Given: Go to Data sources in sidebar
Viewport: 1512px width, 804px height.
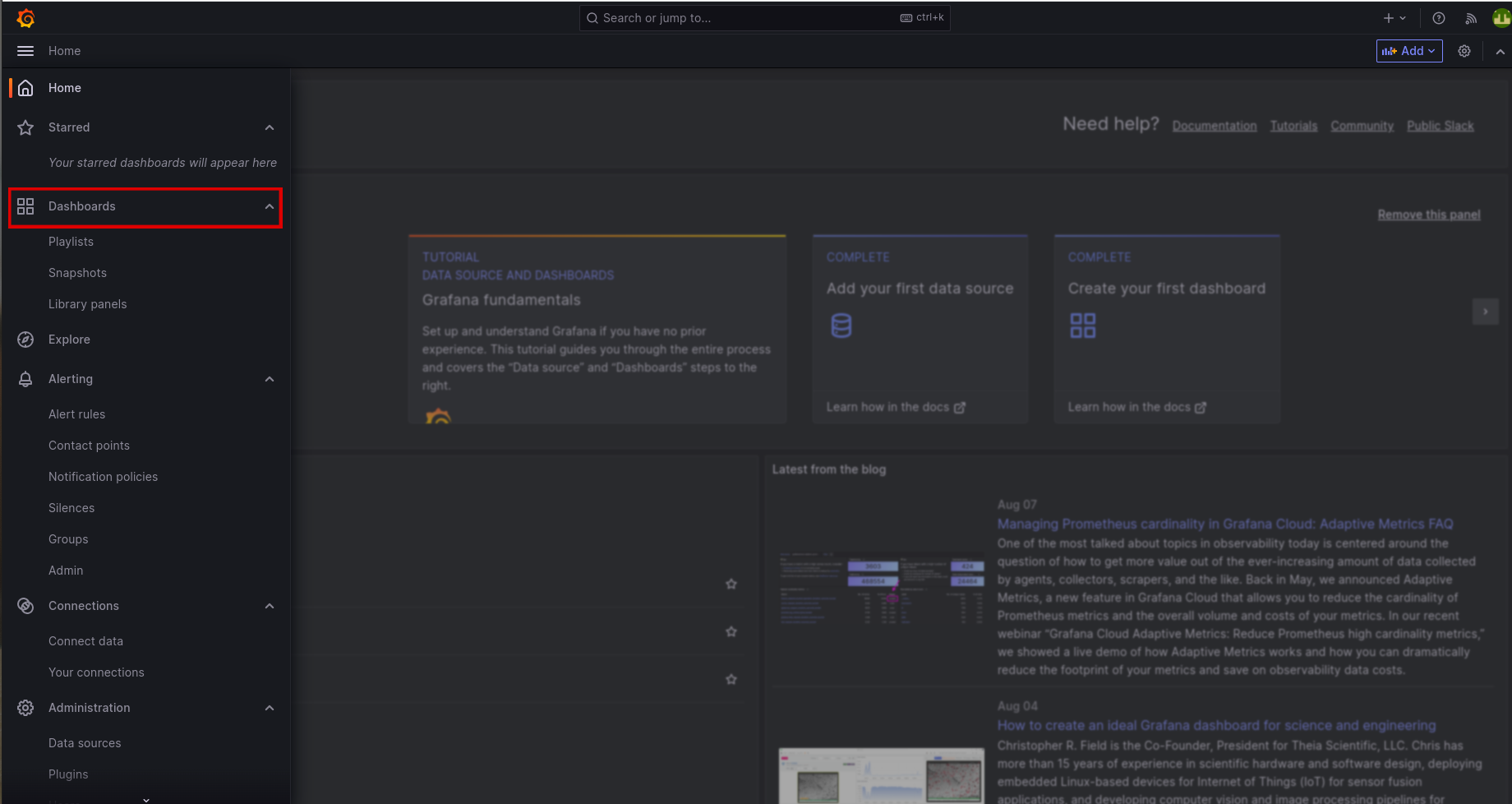Looking at the screenshot, I should click(x=85, y=743).
